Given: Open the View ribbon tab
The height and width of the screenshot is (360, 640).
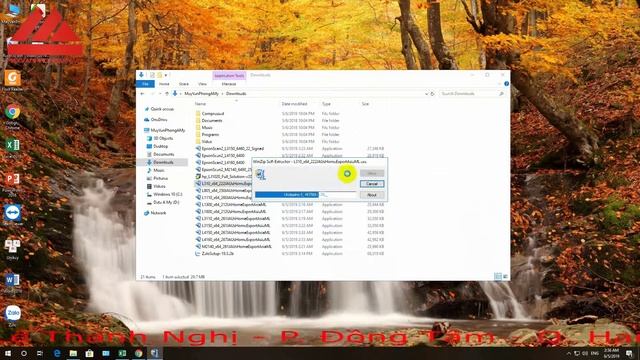Looking at the screenshot, I should click(x=202, y=84).
